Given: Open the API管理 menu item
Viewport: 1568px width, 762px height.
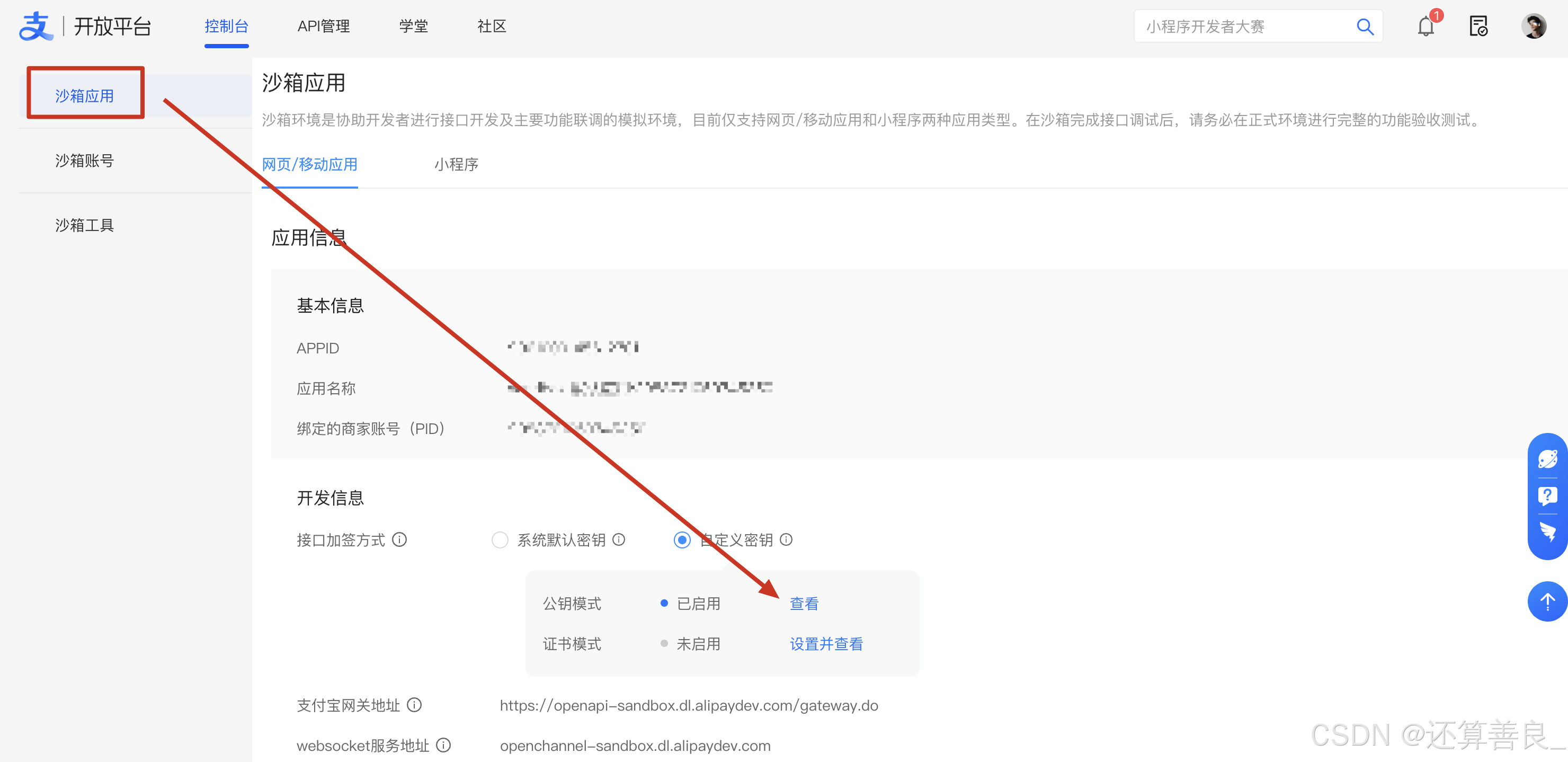Looking at the screenshot, I should click(323, 26).
